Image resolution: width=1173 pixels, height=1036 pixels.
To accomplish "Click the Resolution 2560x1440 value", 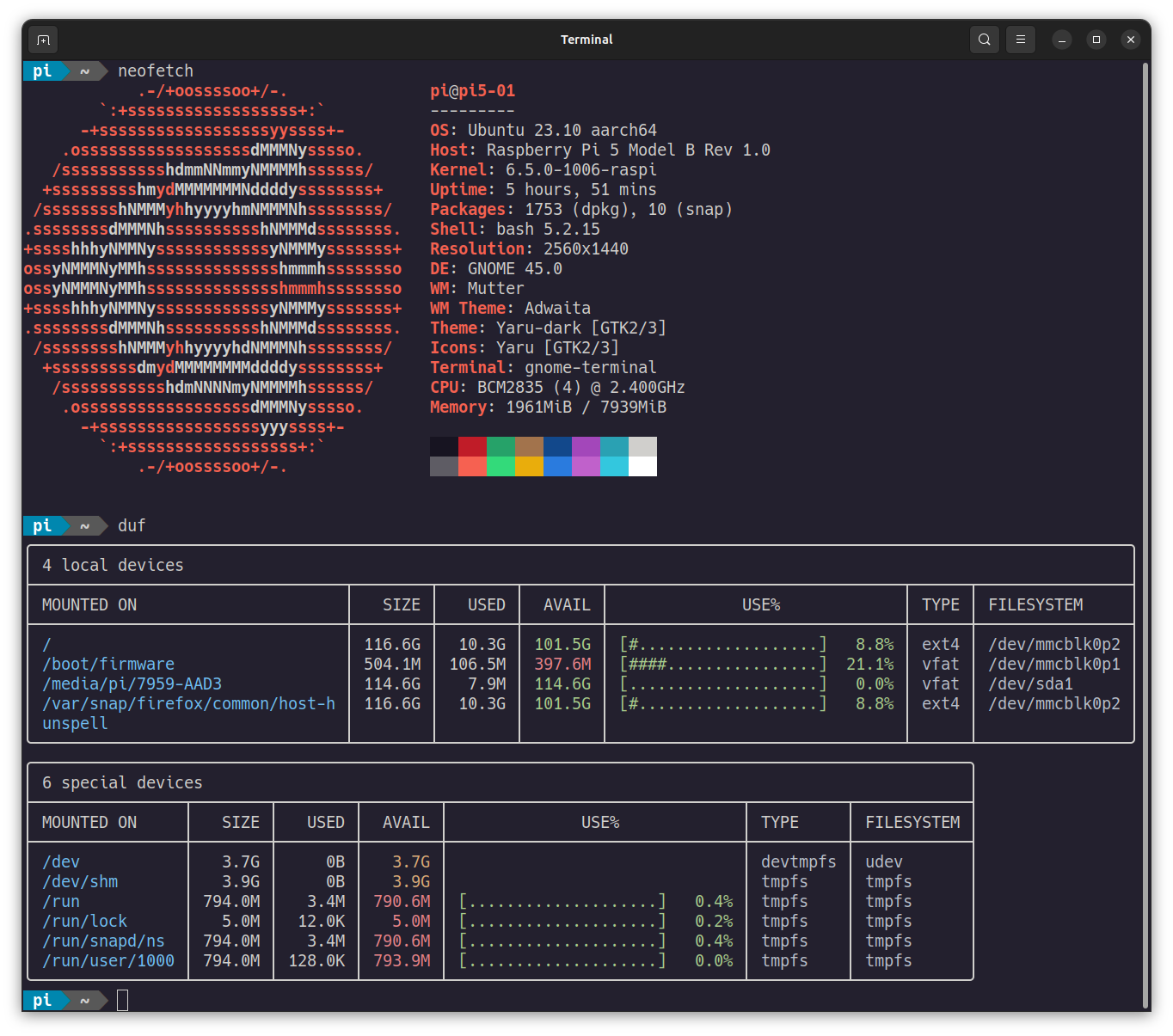I will (x=586, y=248).
